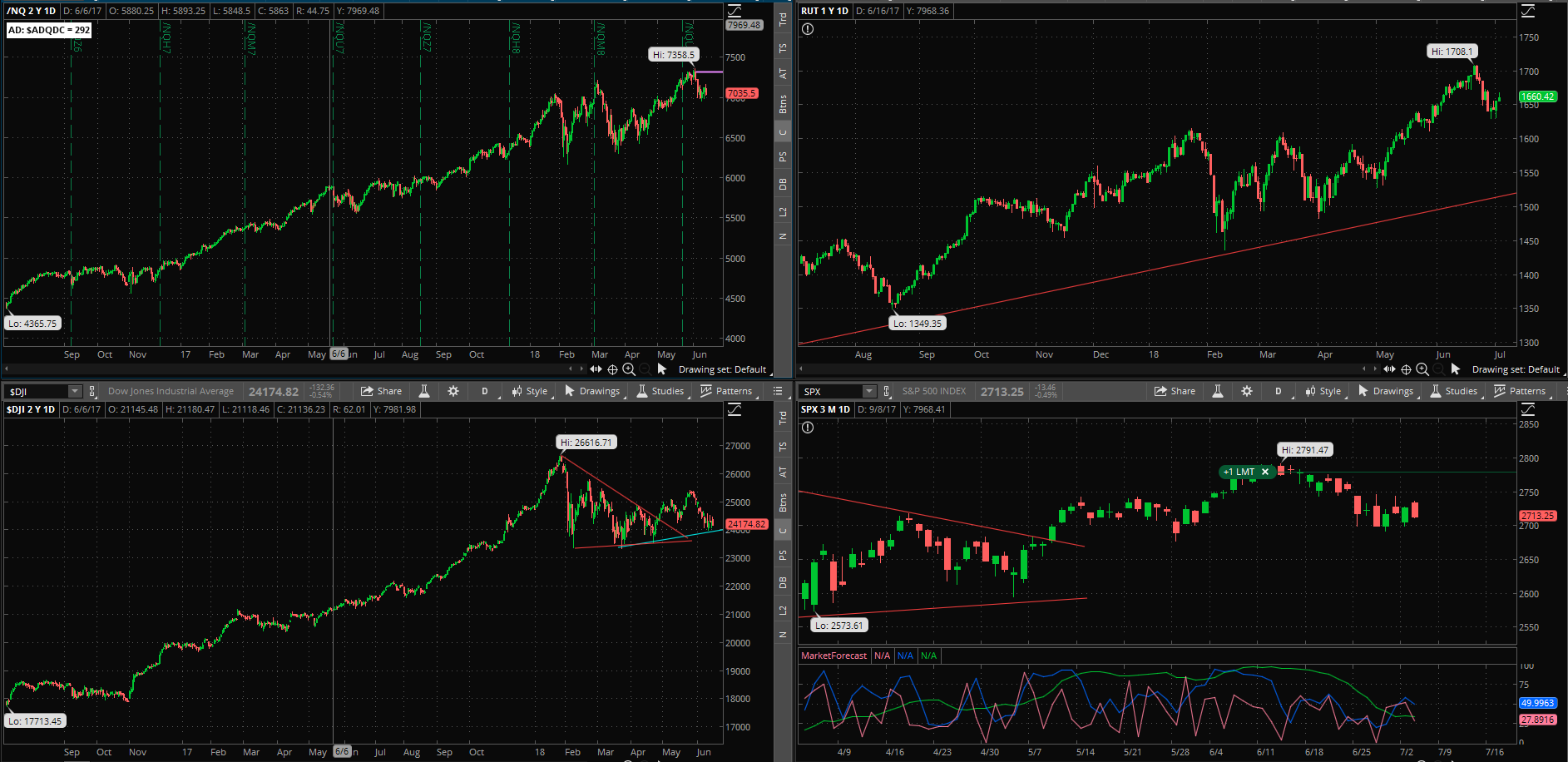Screen dimensions: 1568x762
Task: Click the AD: $ADQDC = 292 label on /NQ chart
Action: [49, 30]
